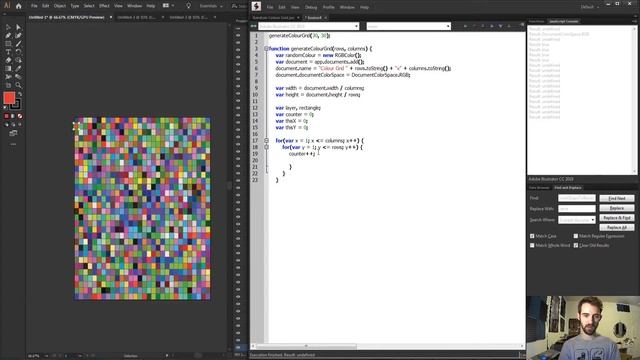Toggle the Match Case checkbox
This screenshot has height=360, width=640.
pyautogui.click(x=532, y=236)
